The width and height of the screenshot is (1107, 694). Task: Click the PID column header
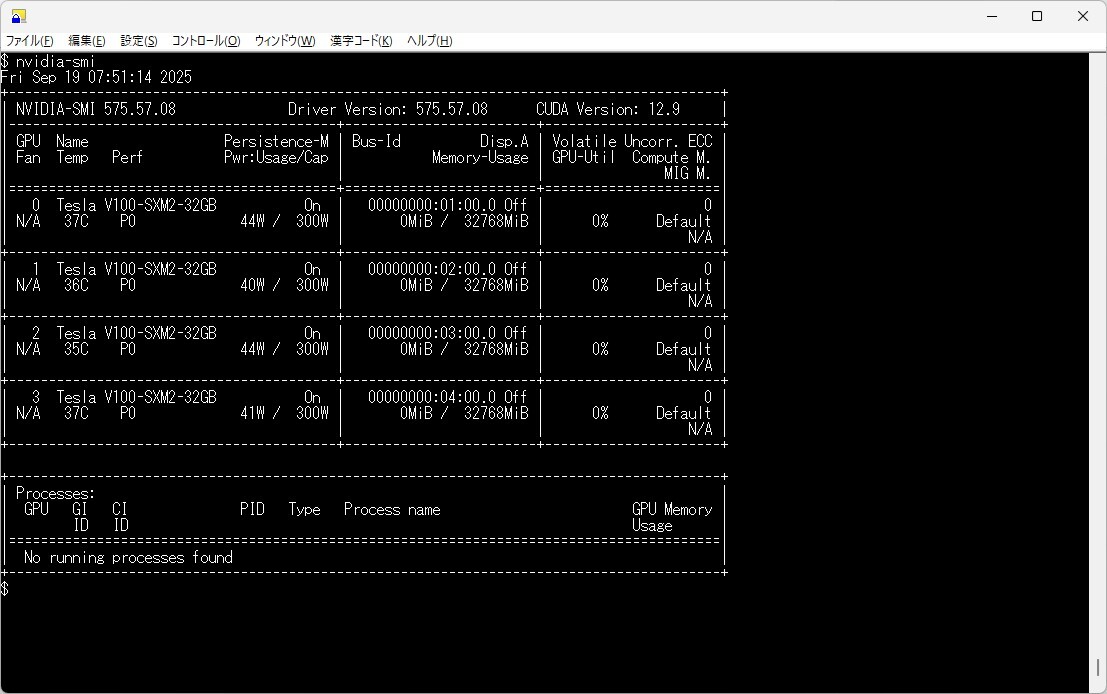(252, 509)
